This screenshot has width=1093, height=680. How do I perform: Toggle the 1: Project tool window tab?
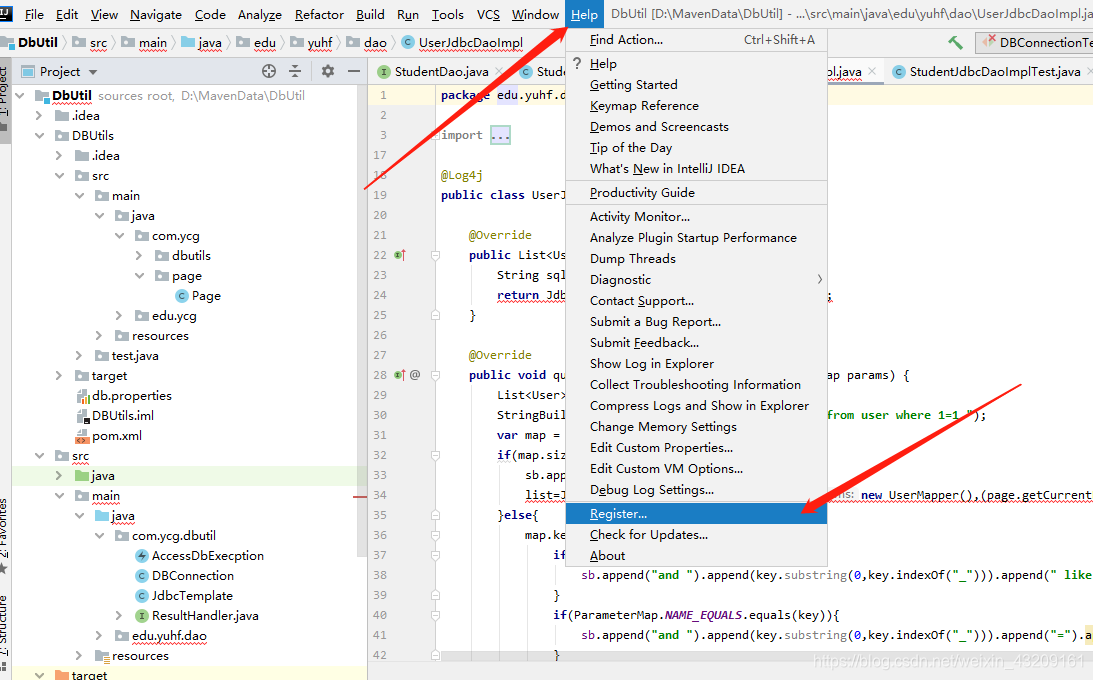[4, 99]
